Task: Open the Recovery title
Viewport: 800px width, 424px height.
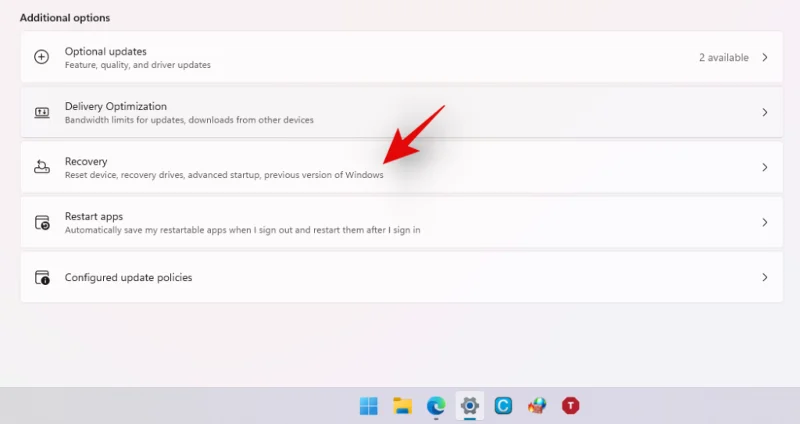Action: point(86,161)
